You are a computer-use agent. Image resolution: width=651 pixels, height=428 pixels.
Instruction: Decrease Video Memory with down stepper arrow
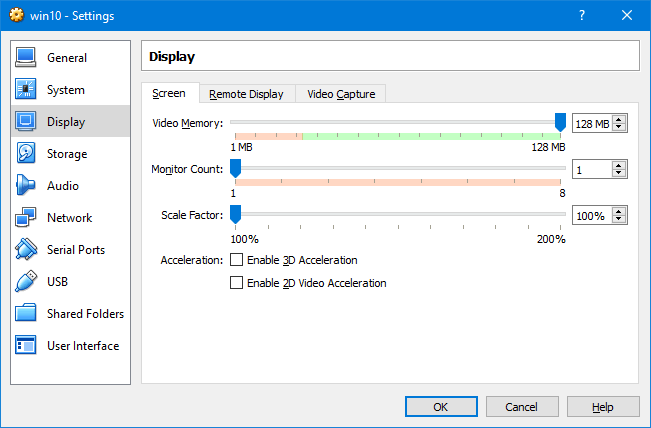coord(619,127)
